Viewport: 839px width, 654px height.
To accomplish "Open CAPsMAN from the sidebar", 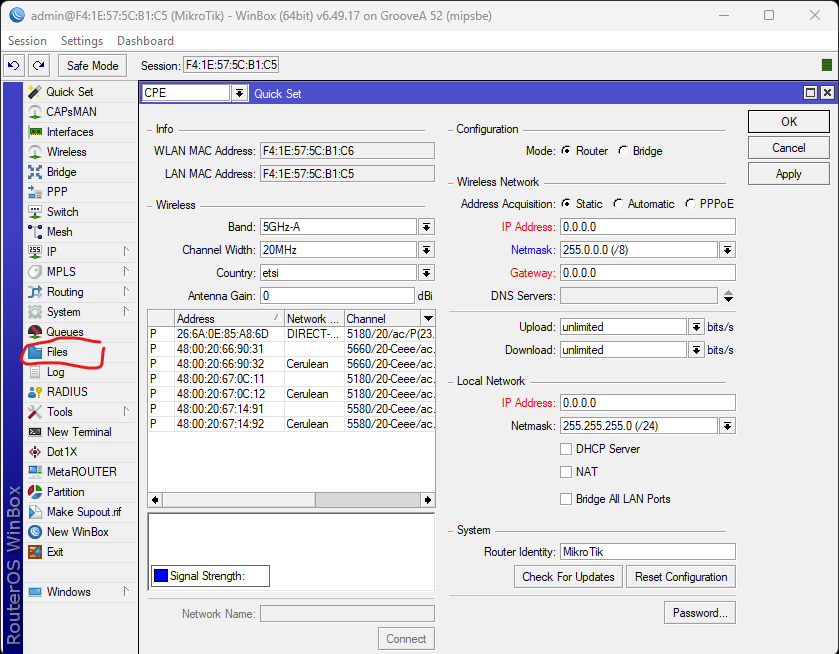I will point(71,112).
